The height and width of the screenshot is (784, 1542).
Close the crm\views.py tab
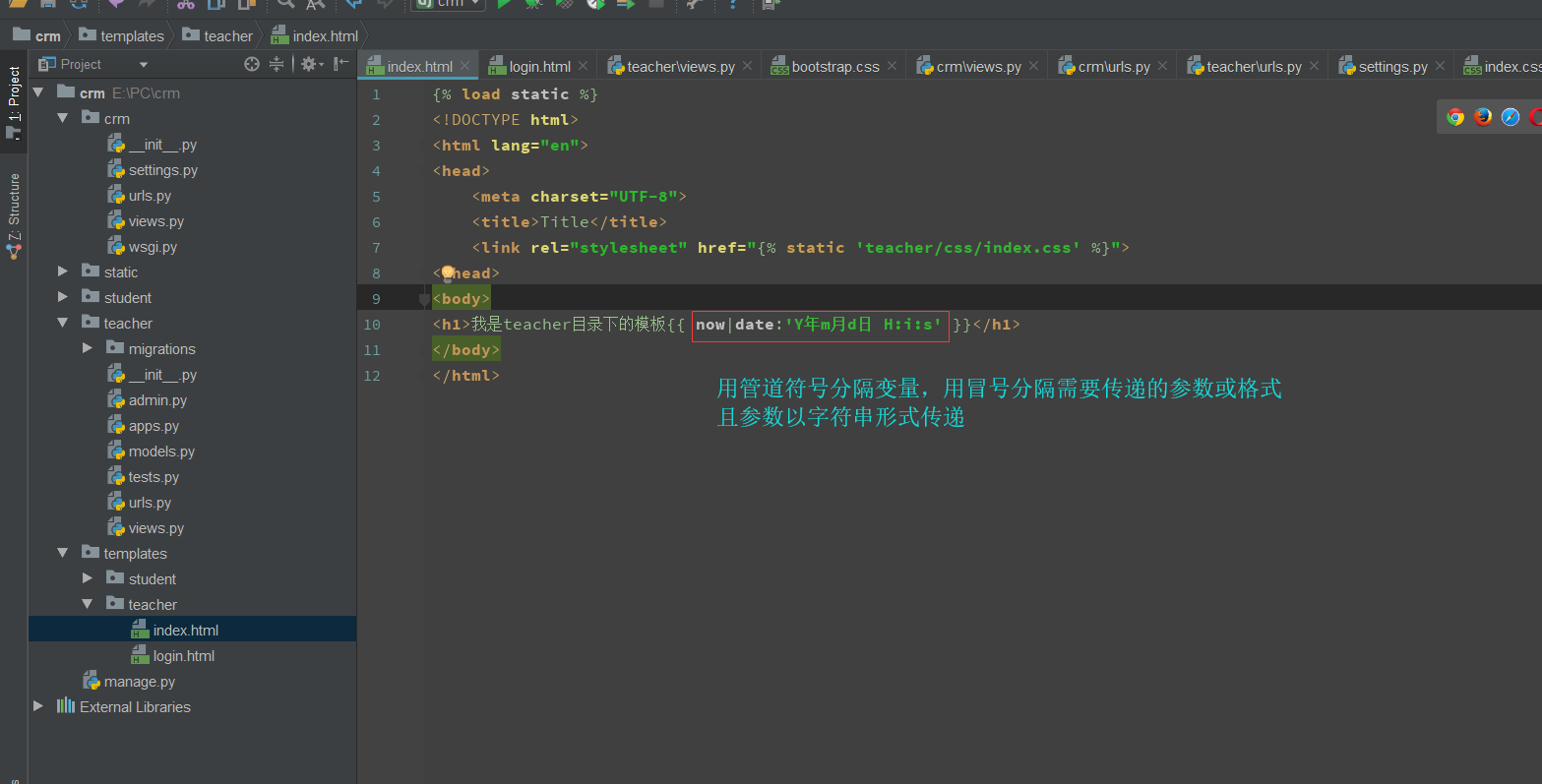tap(1033, 66)
